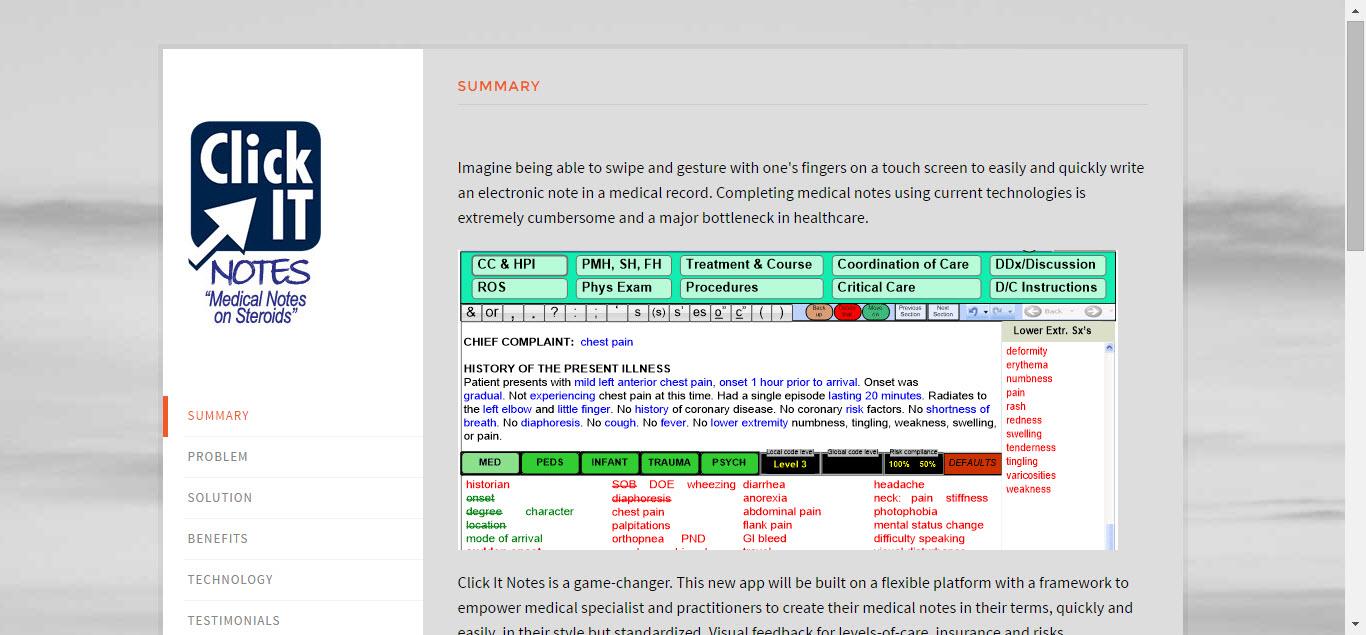This screenshot has width=1366, height=635.
Task: Click 'deformity' in Lower Extr. Sx's list
Action: tap(1027, 352)
